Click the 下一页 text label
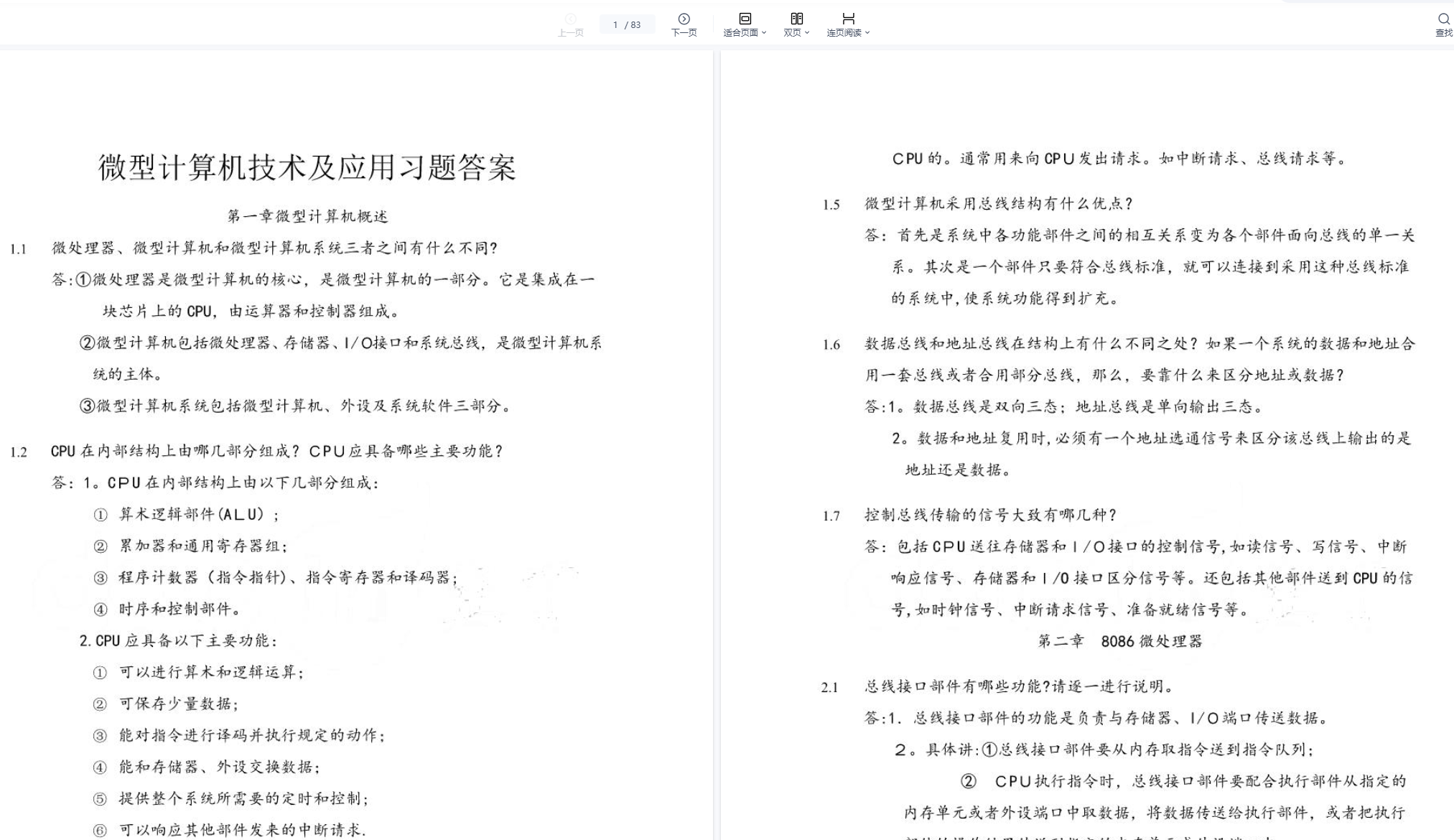The image size is (1454, 840). (684, 33)
